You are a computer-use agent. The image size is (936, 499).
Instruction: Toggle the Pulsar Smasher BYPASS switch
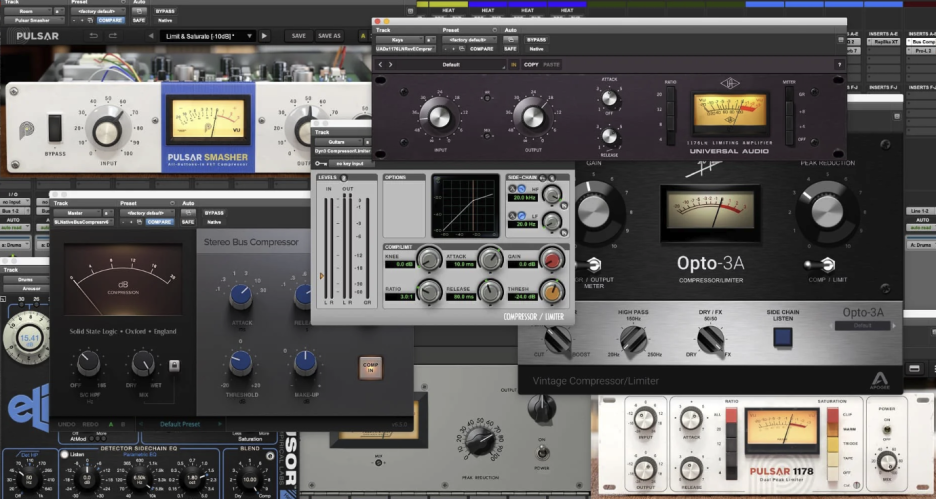click(x=55, y=128)
